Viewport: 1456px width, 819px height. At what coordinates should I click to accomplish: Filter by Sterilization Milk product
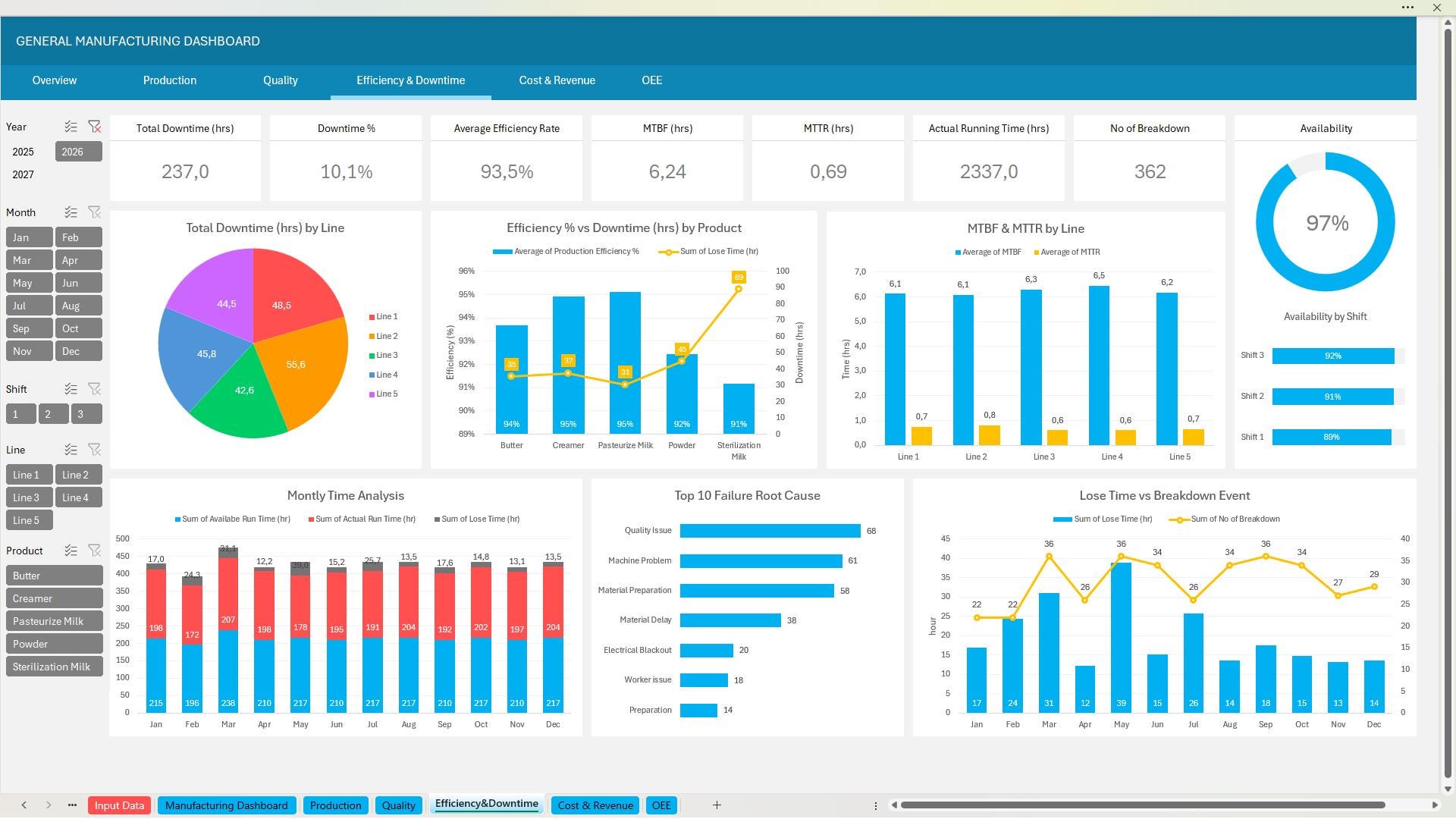tap(54, 667)
